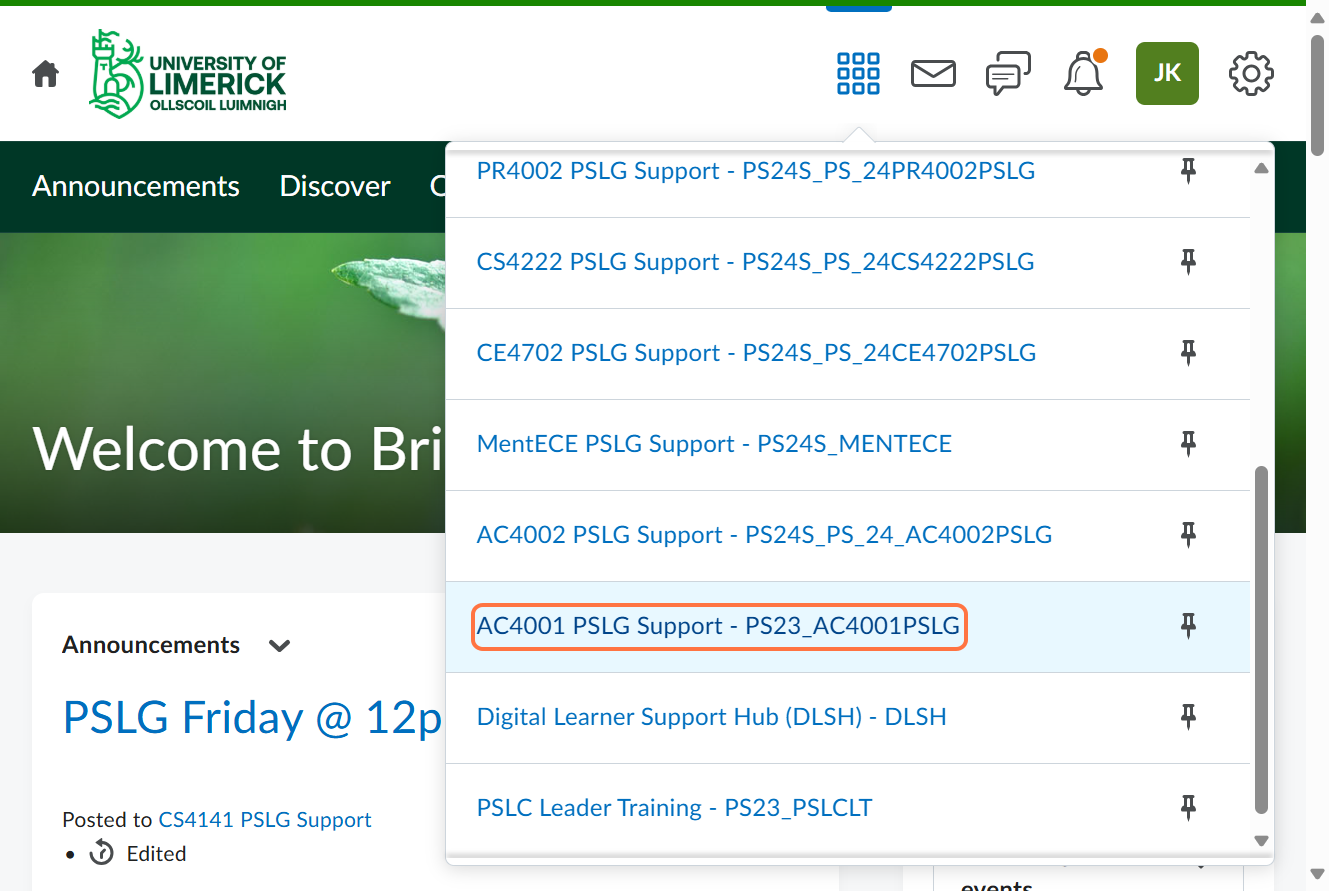
Task: Click the University of Limerick logo
Action: click(x=188, y=74)
